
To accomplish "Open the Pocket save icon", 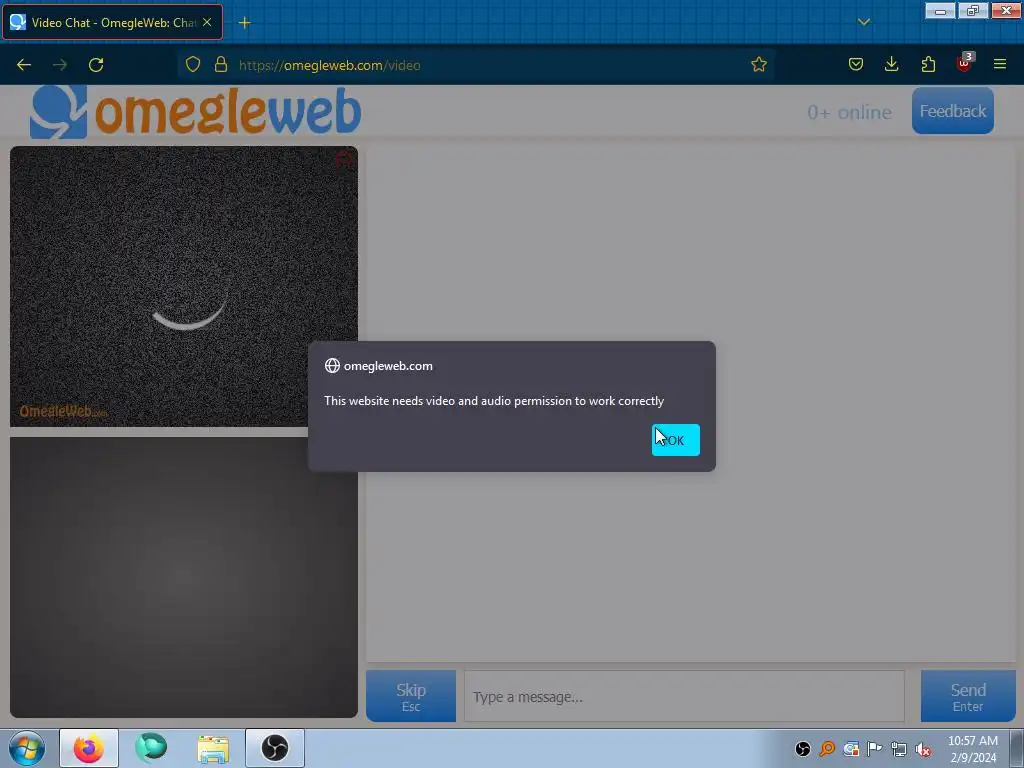I will [x=856, y=64].
